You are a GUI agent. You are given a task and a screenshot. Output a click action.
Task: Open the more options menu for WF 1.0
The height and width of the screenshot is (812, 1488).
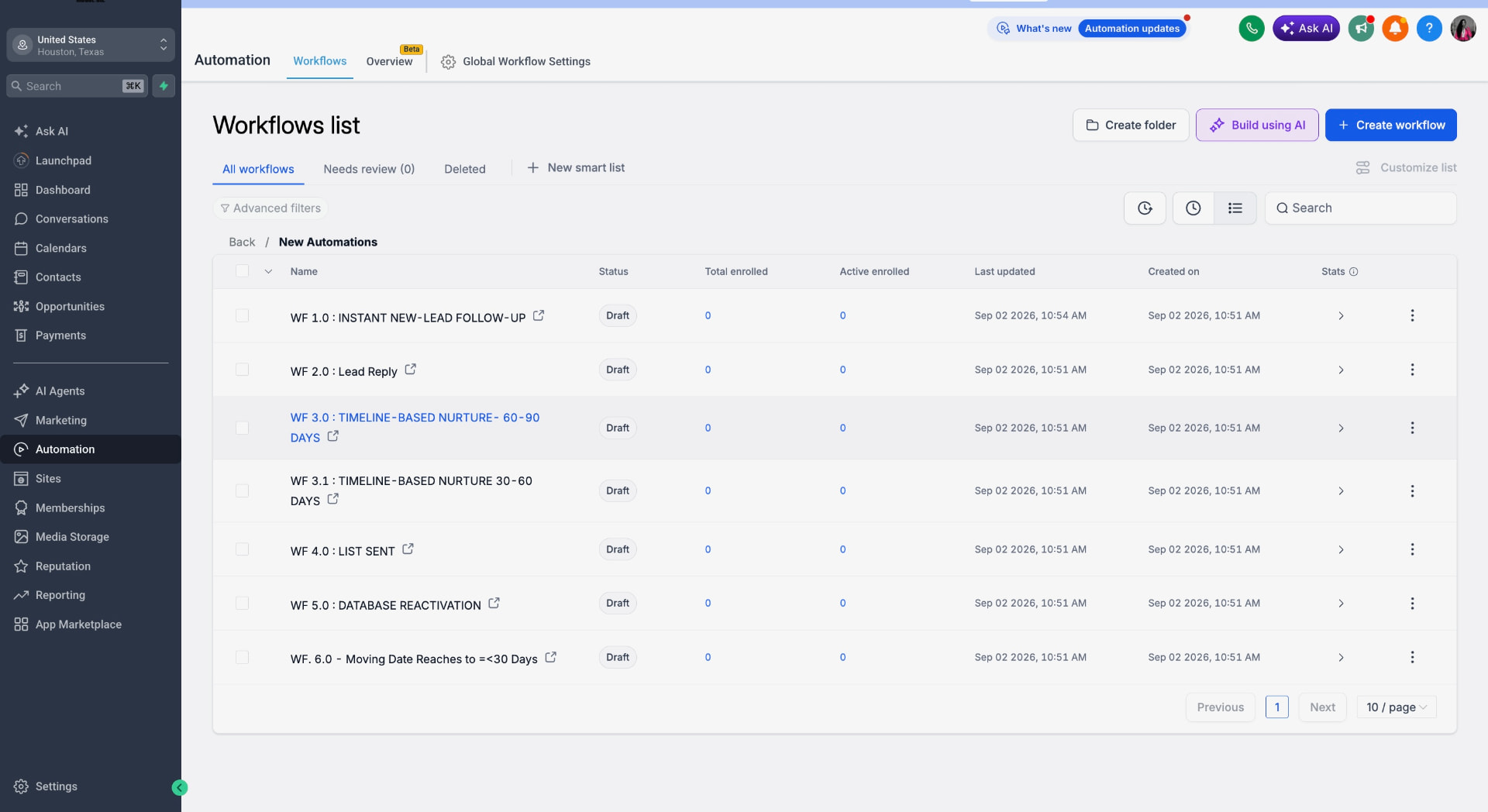coord(1412,315)
